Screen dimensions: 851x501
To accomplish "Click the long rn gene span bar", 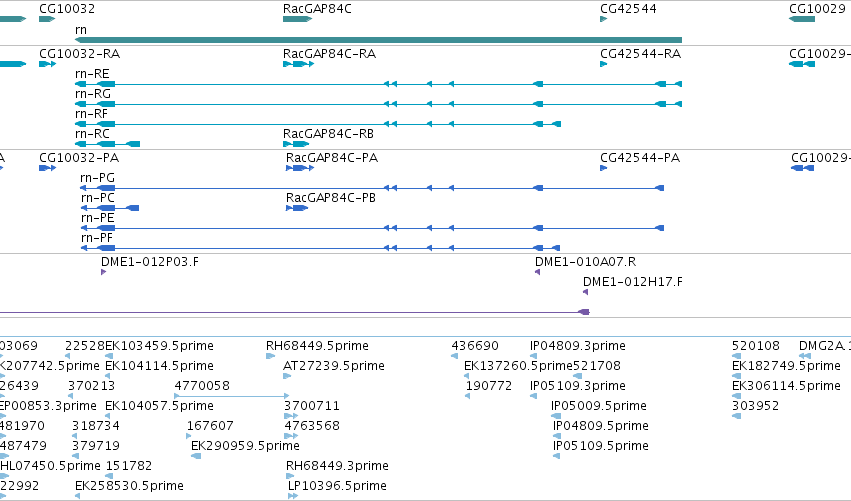I will tap(378, 40).
